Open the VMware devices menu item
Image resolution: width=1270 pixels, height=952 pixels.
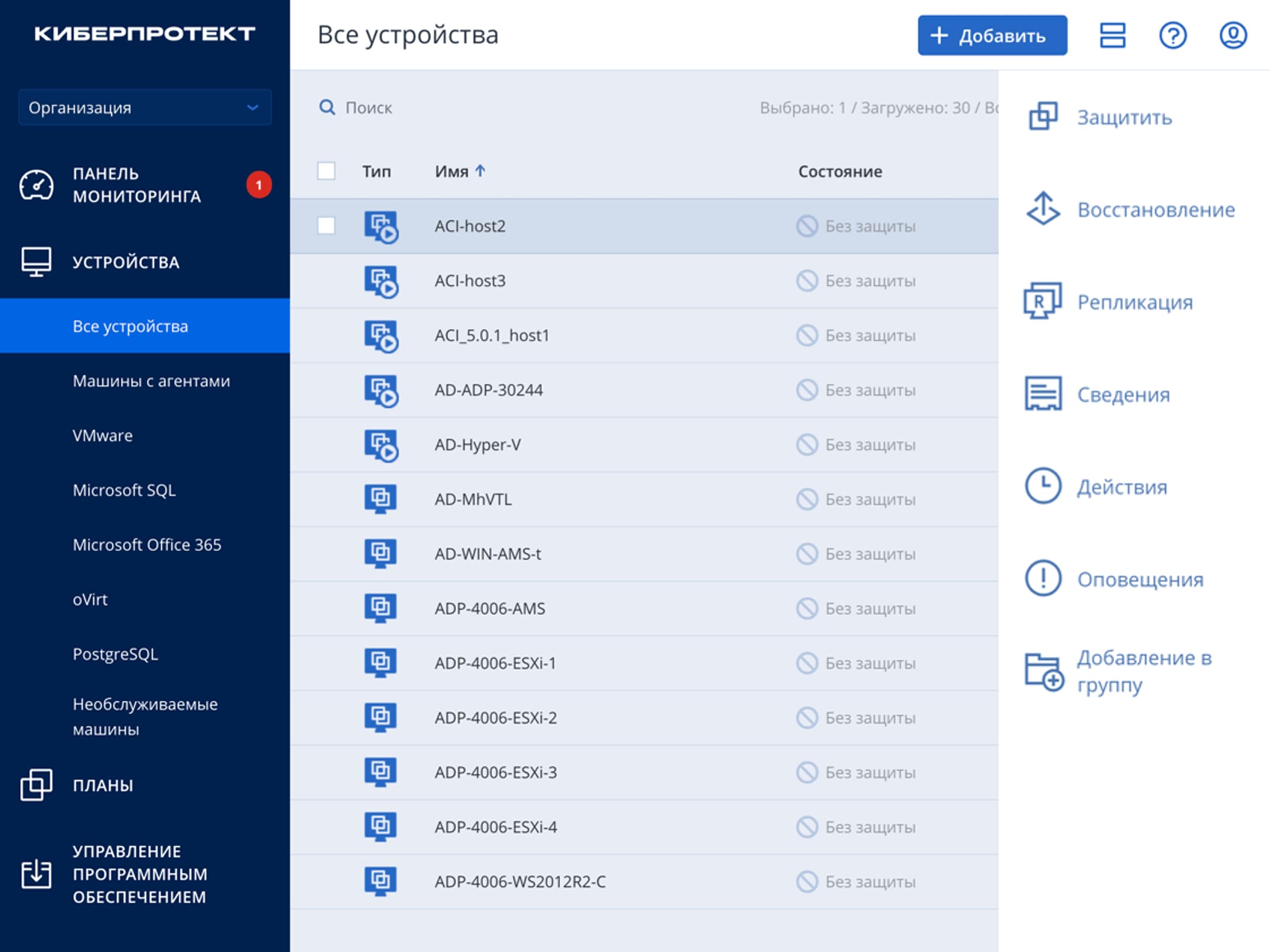coord(103,436)
